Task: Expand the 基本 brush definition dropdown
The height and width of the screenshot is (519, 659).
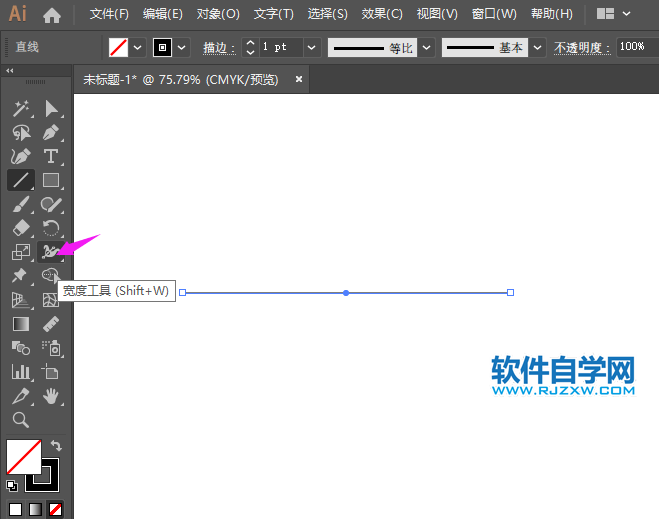Action: (538, 47)
